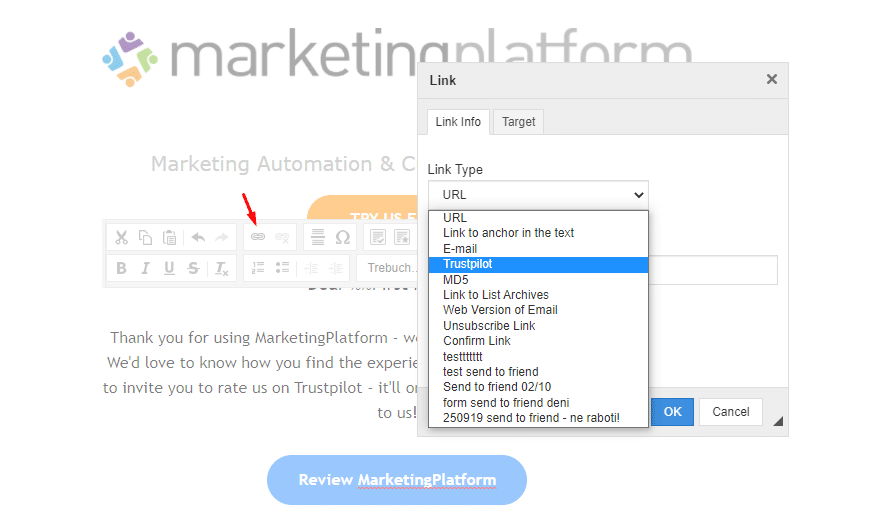The height and width of the screenshot is (529, 875).
Task: Confirm the dialog with OK
Action: (672, 412)
